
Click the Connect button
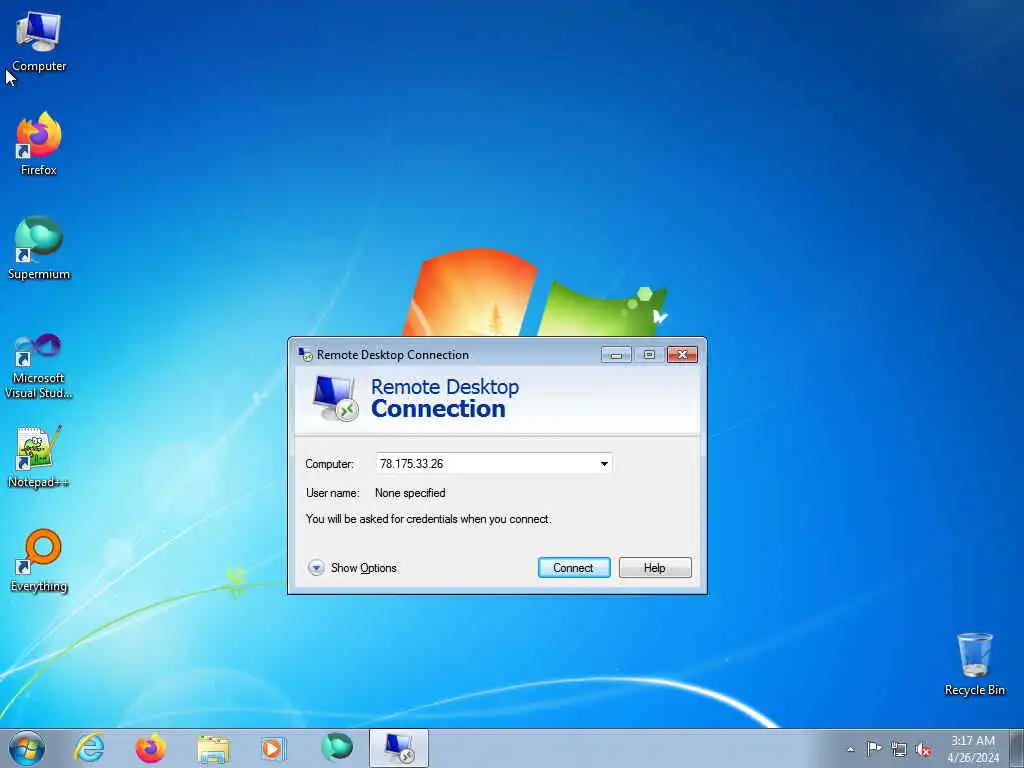574,568
